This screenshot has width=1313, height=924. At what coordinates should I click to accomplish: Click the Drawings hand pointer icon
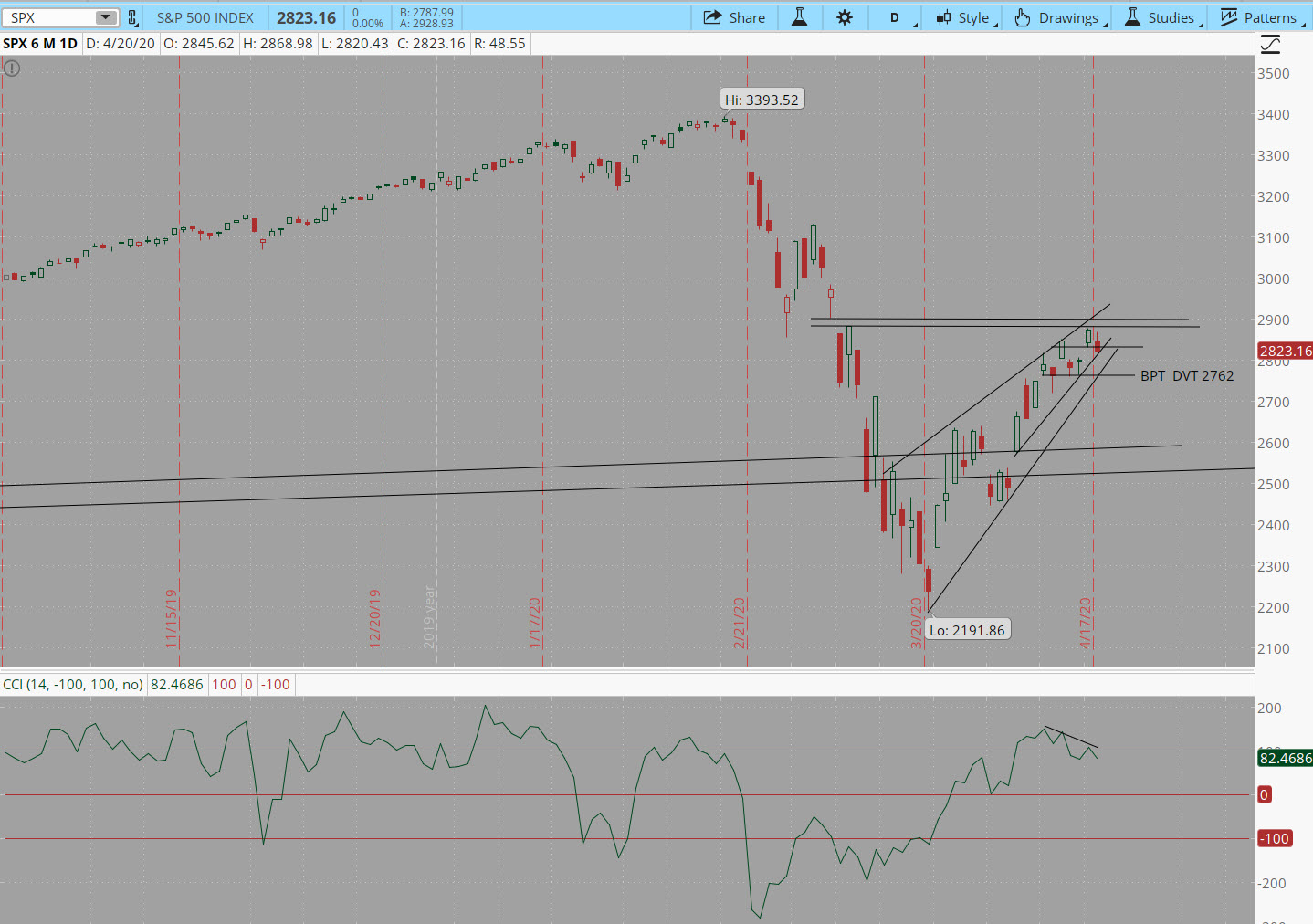pos(1023,17)
